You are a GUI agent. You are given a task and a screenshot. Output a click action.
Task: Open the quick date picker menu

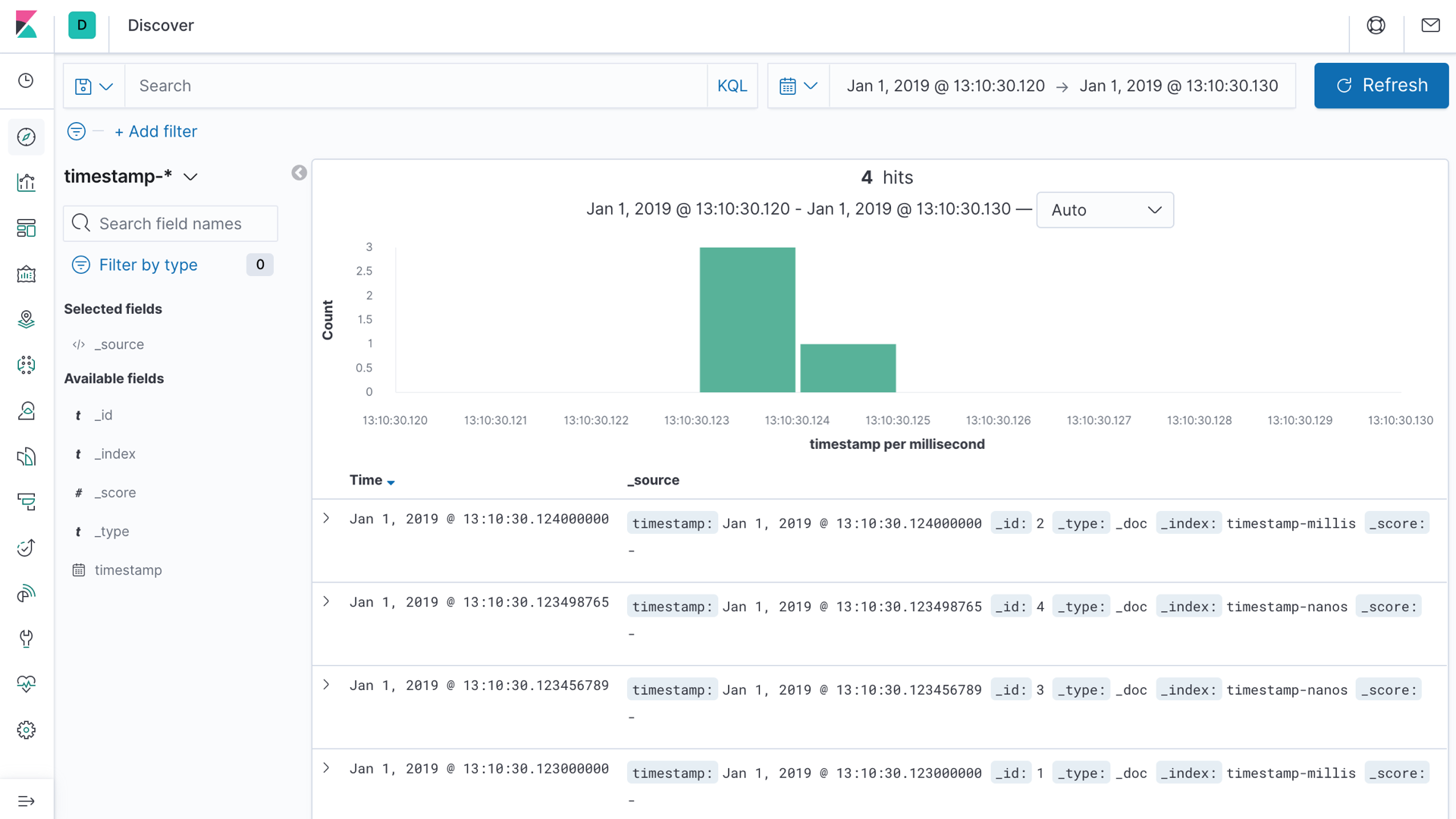(799, 86)
